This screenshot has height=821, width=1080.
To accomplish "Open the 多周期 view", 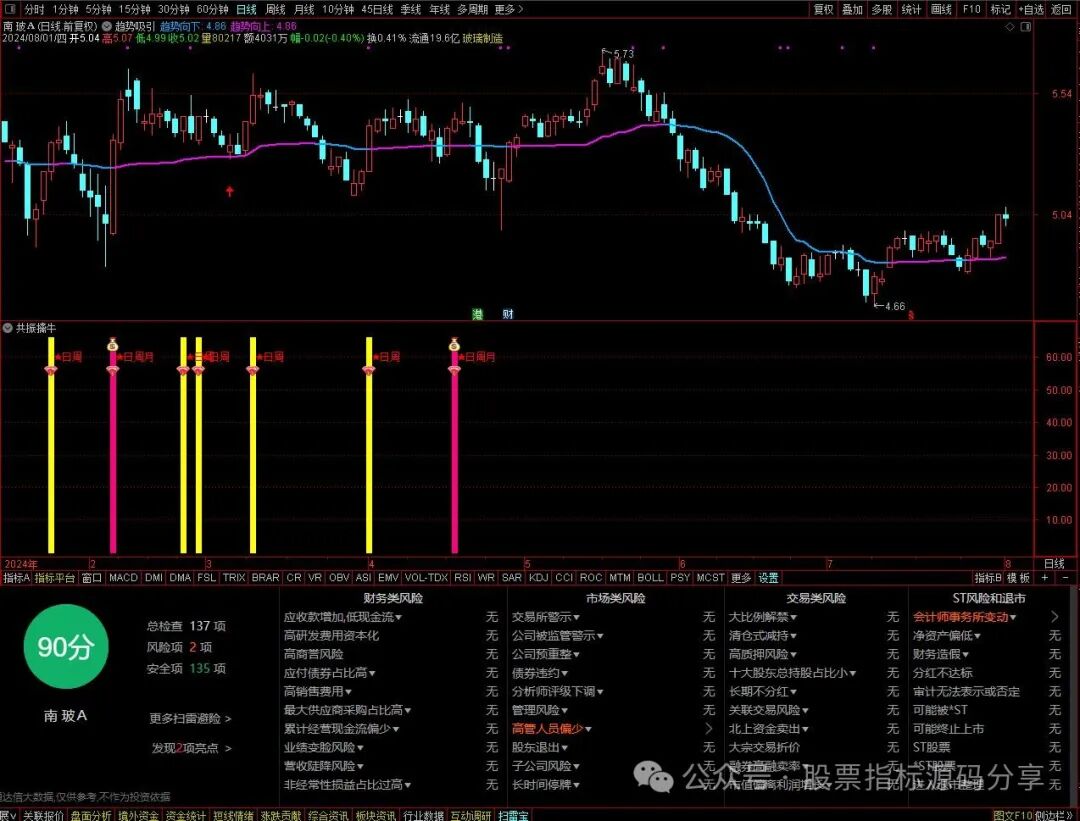I will [x=472, y=9].
